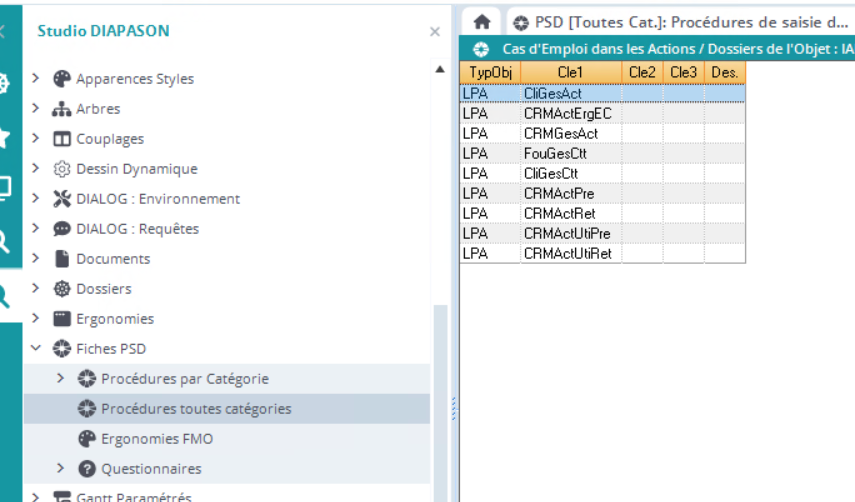The width and height of the screenshot is (855, 502).
Task: Expand Procédures par Catégorie node
Action: pos(61,379)
